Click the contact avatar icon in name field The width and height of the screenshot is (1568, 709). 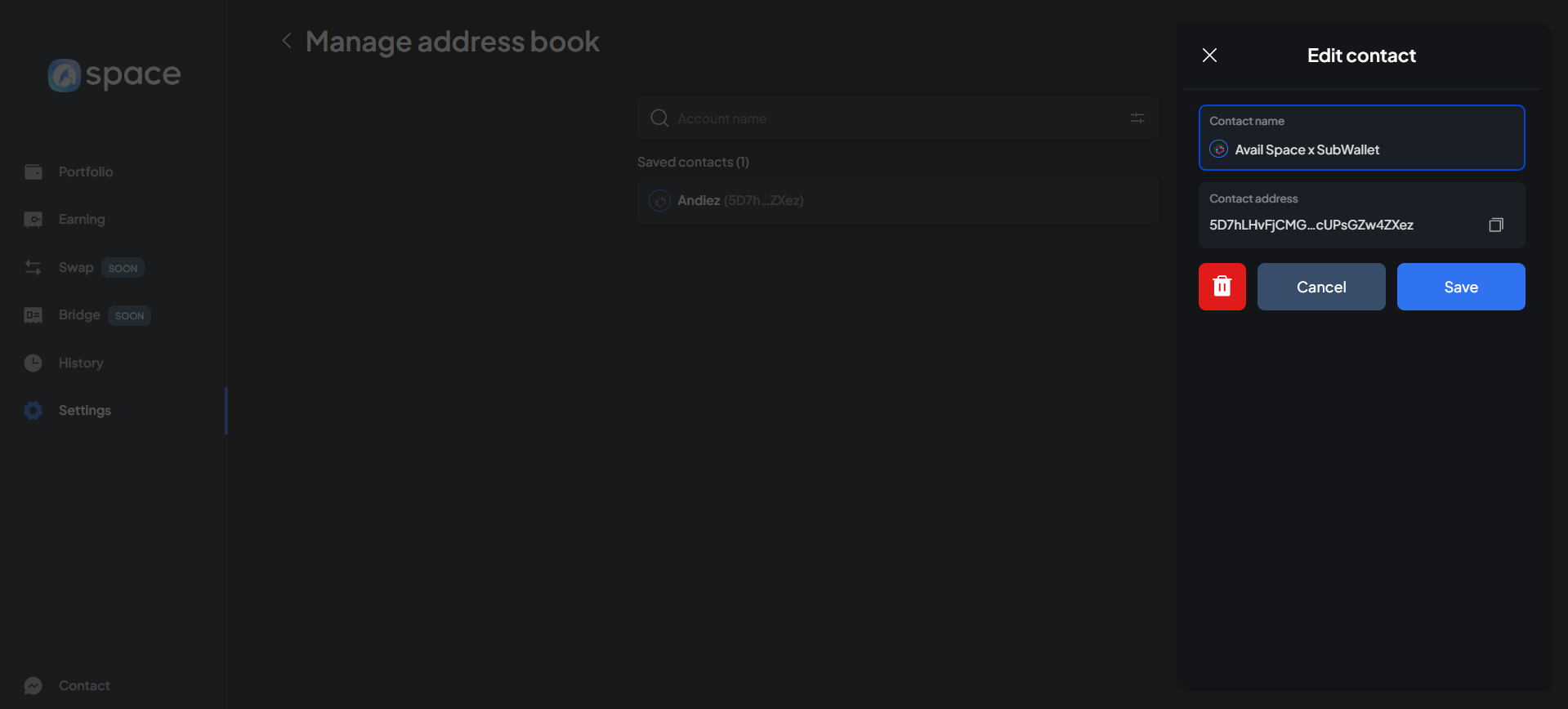[x=1218, y=149]
